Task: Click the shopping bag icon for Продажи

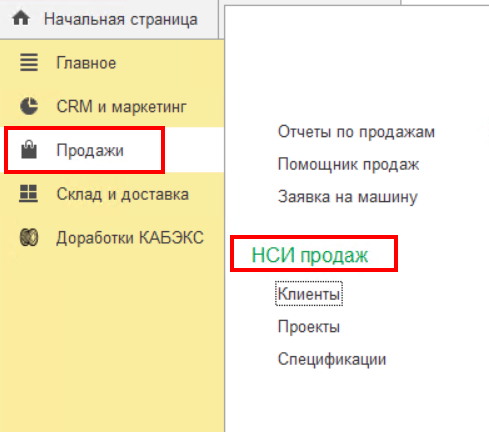Action: click(29, 149)
